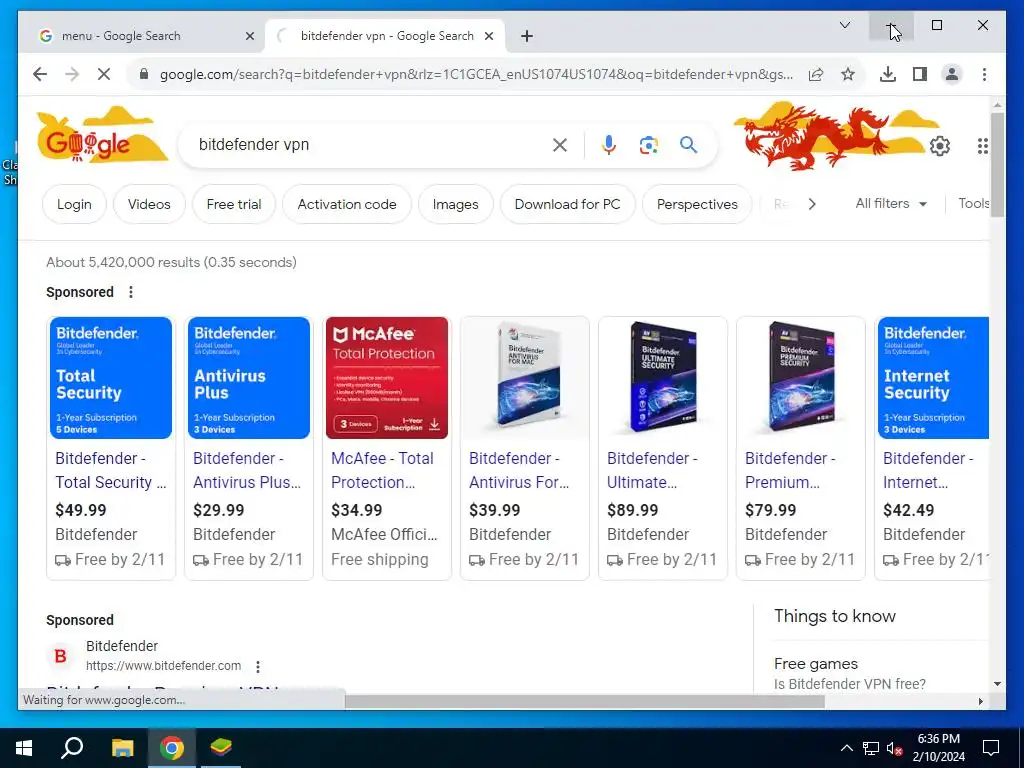
Task: Open Chrome tab search chevron
Action: click(x=844, y=25)
